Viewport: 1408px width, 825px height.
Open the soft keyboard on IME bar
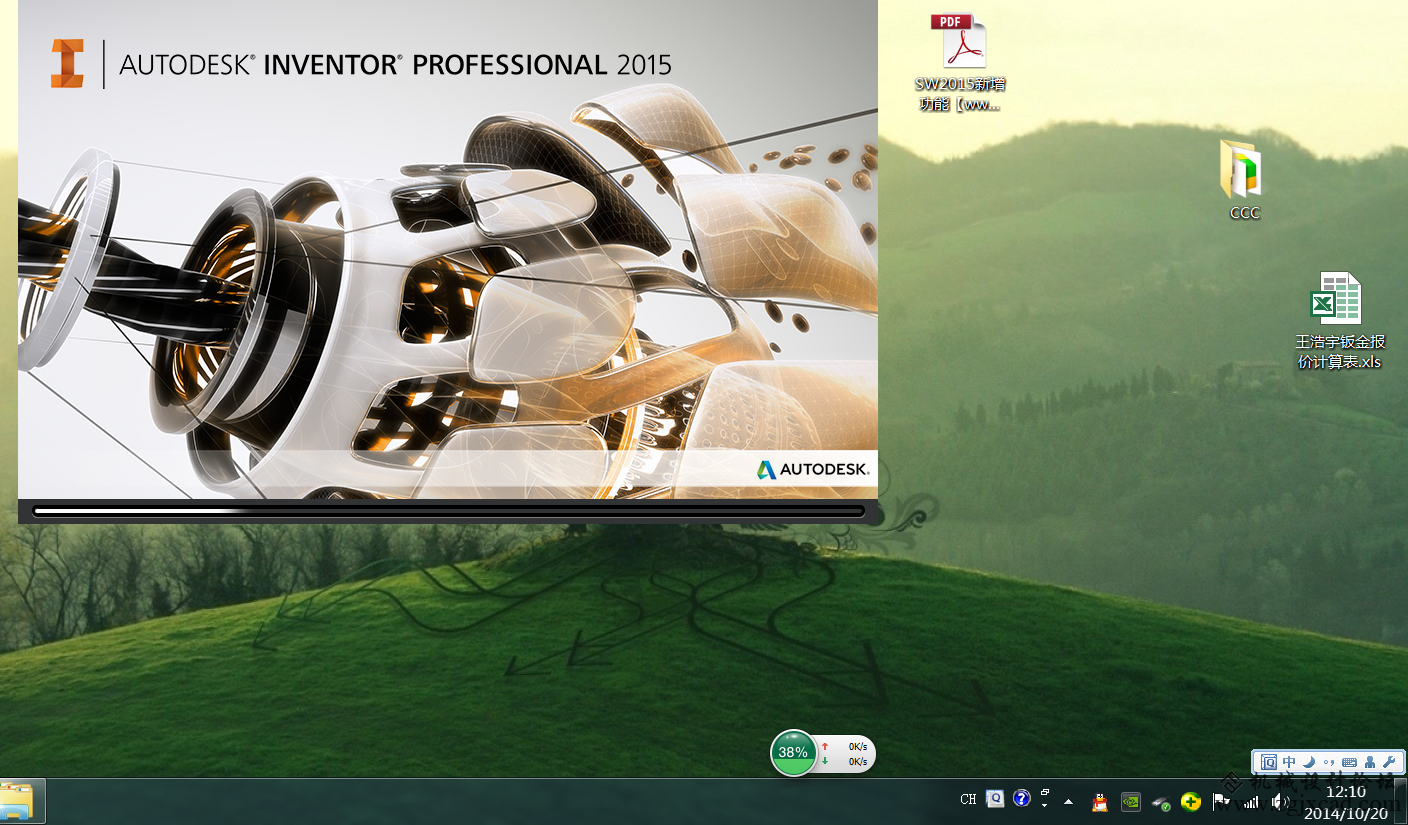[x=1349, y=763]
